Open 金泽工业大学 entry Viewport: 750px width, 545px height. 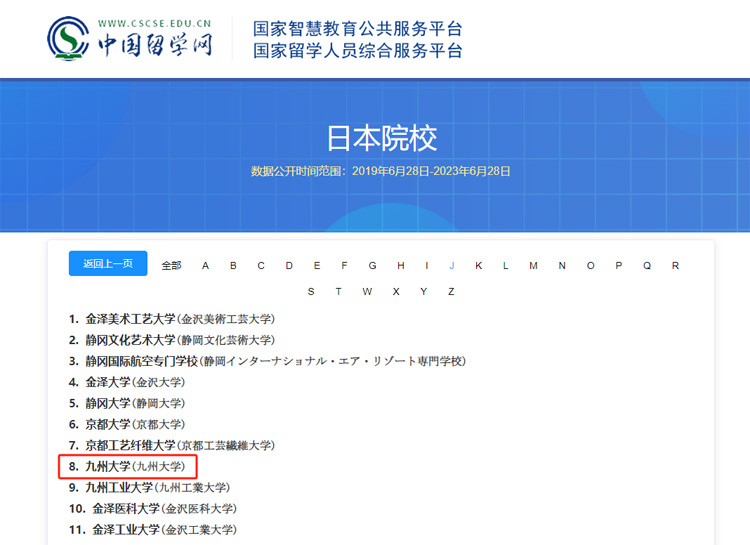coord(153,530)
